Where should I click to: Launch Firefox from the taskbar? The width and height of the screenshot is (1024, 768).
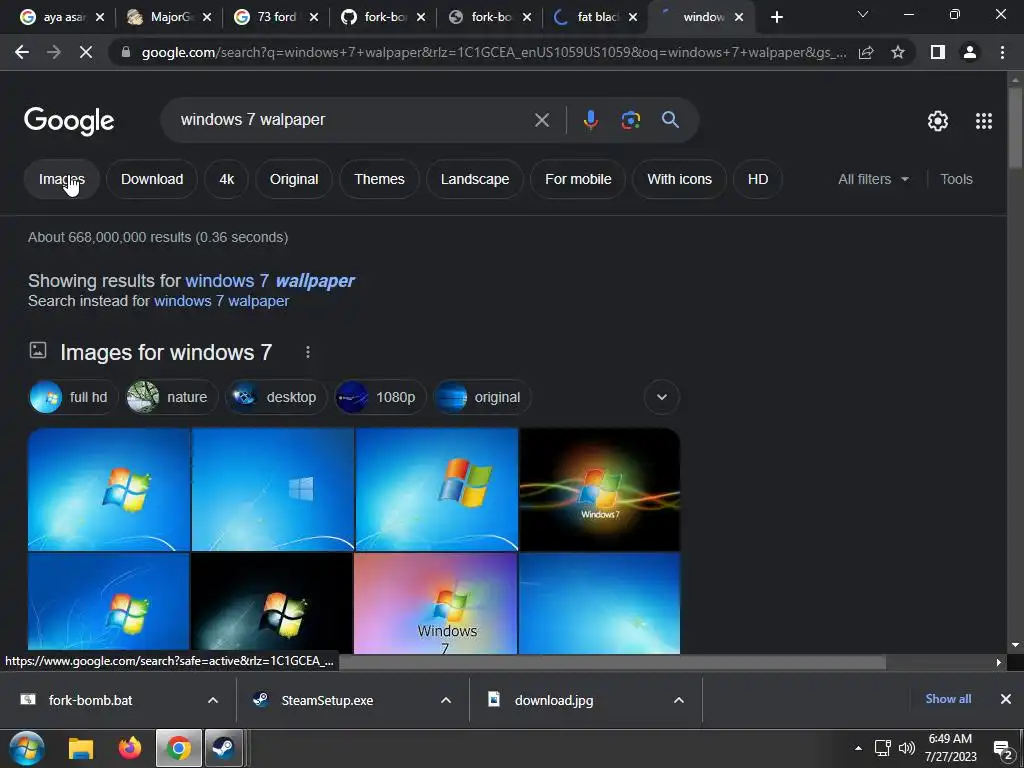click(130, 748)
